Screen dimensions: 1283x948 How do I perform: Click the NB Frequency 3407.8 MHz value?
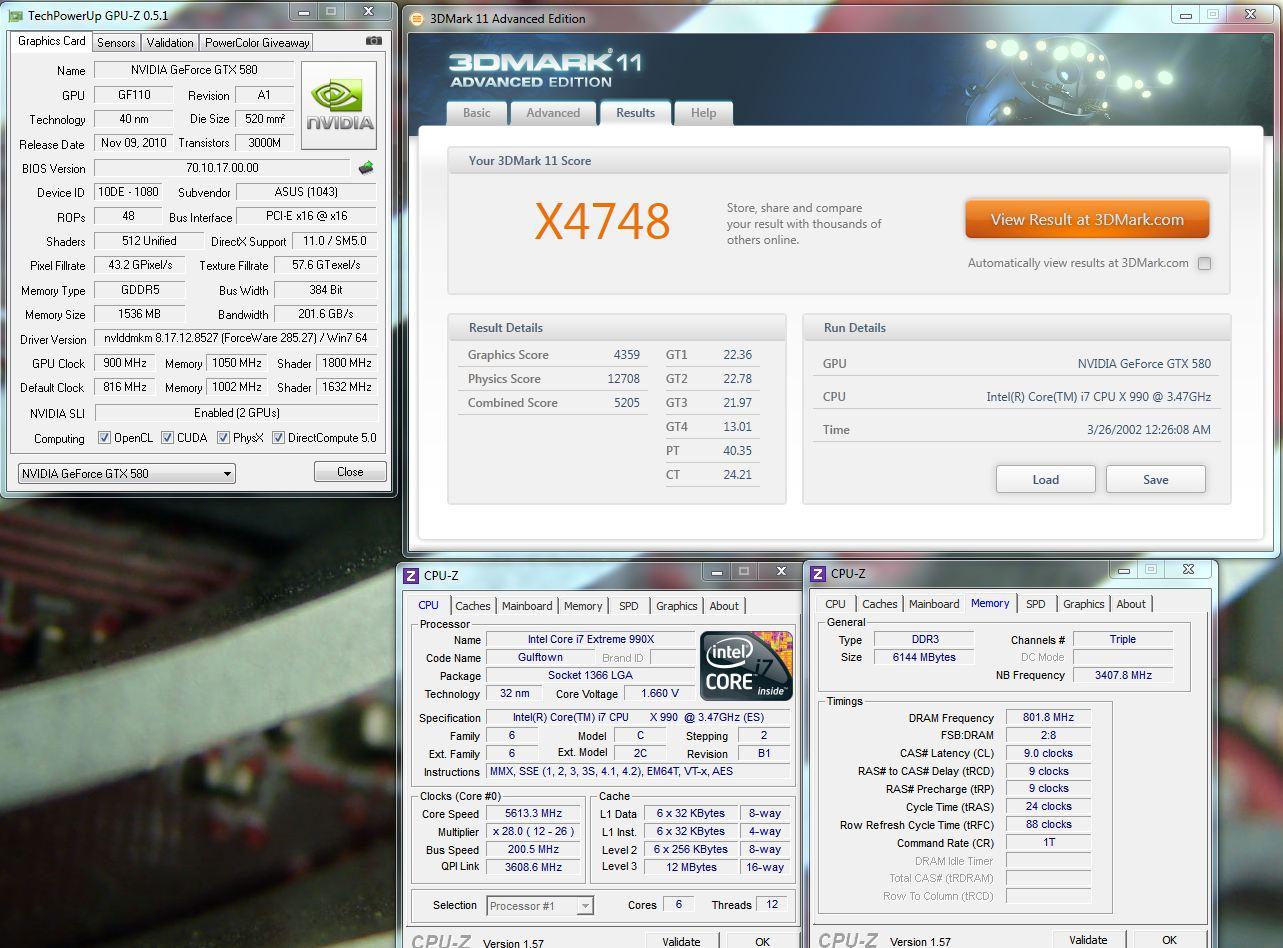coord(1123,675)
